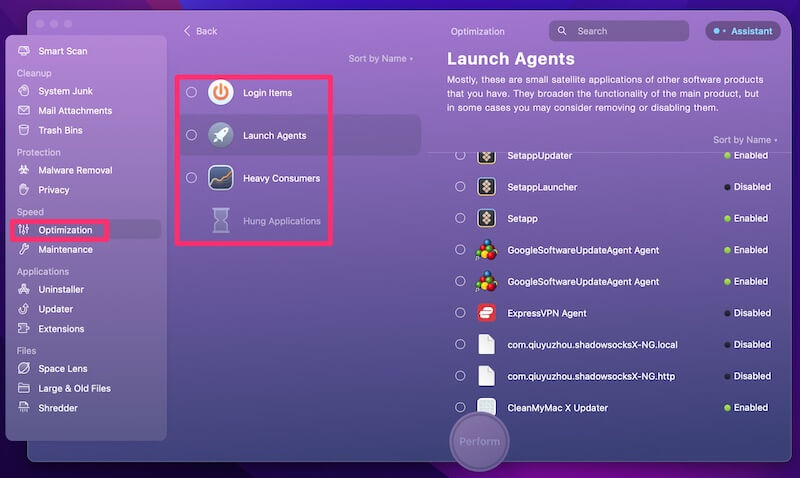Image resolution: width=800 pixels, height=478 pixels.
Task: Click the Malware Removal biohazard icon
Action: pyautogui.click(x=23, y=170)
